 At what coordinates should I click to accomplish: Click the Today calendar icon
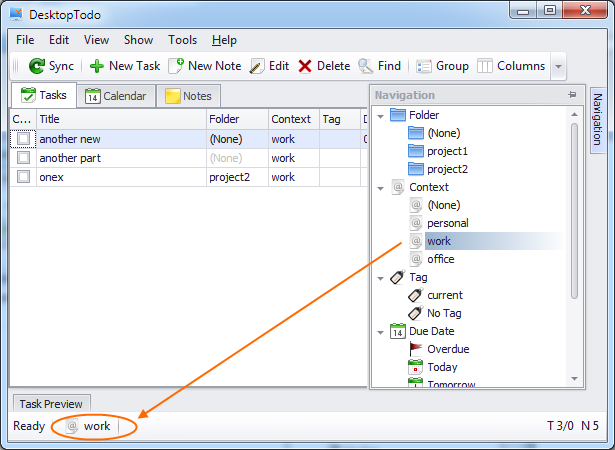click(x=415, y=367)
